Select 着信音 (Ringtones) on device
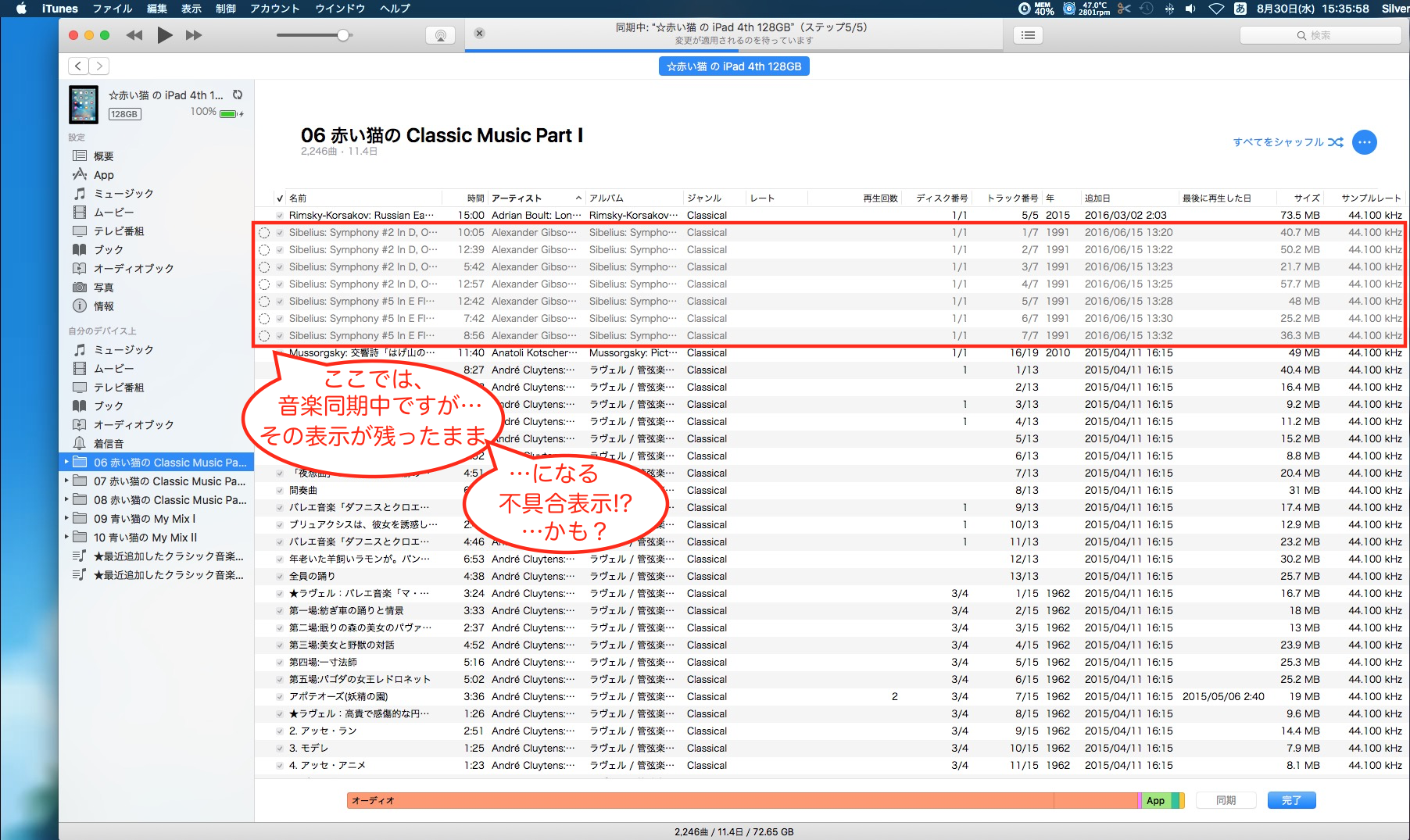This screenshot has height=840, width=1410. coord(108,444)
